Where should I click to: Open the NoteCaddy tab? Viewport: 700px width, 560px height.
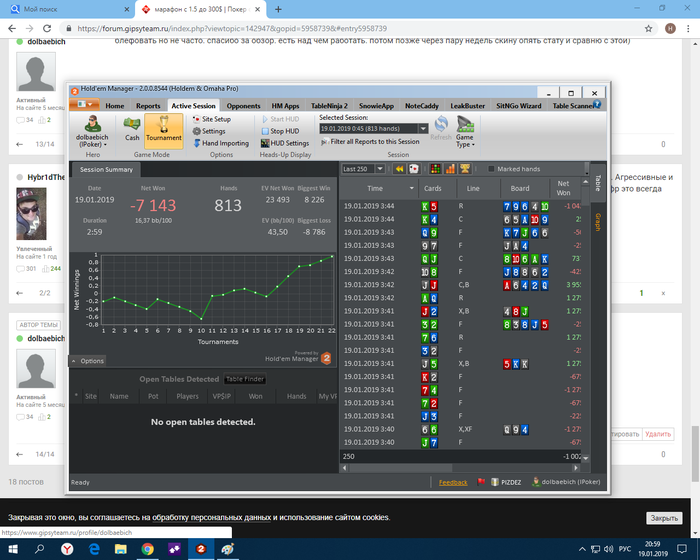[422, 106]
